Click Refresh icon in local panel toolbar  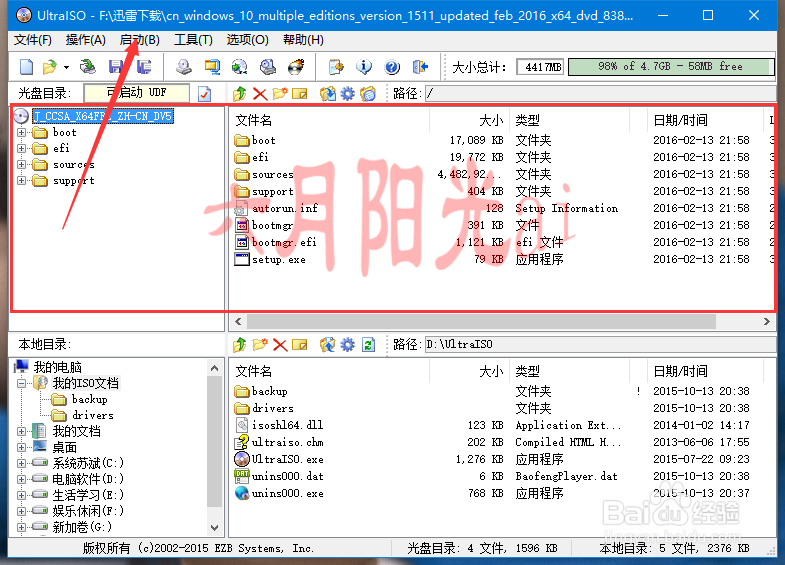(368, 345)
